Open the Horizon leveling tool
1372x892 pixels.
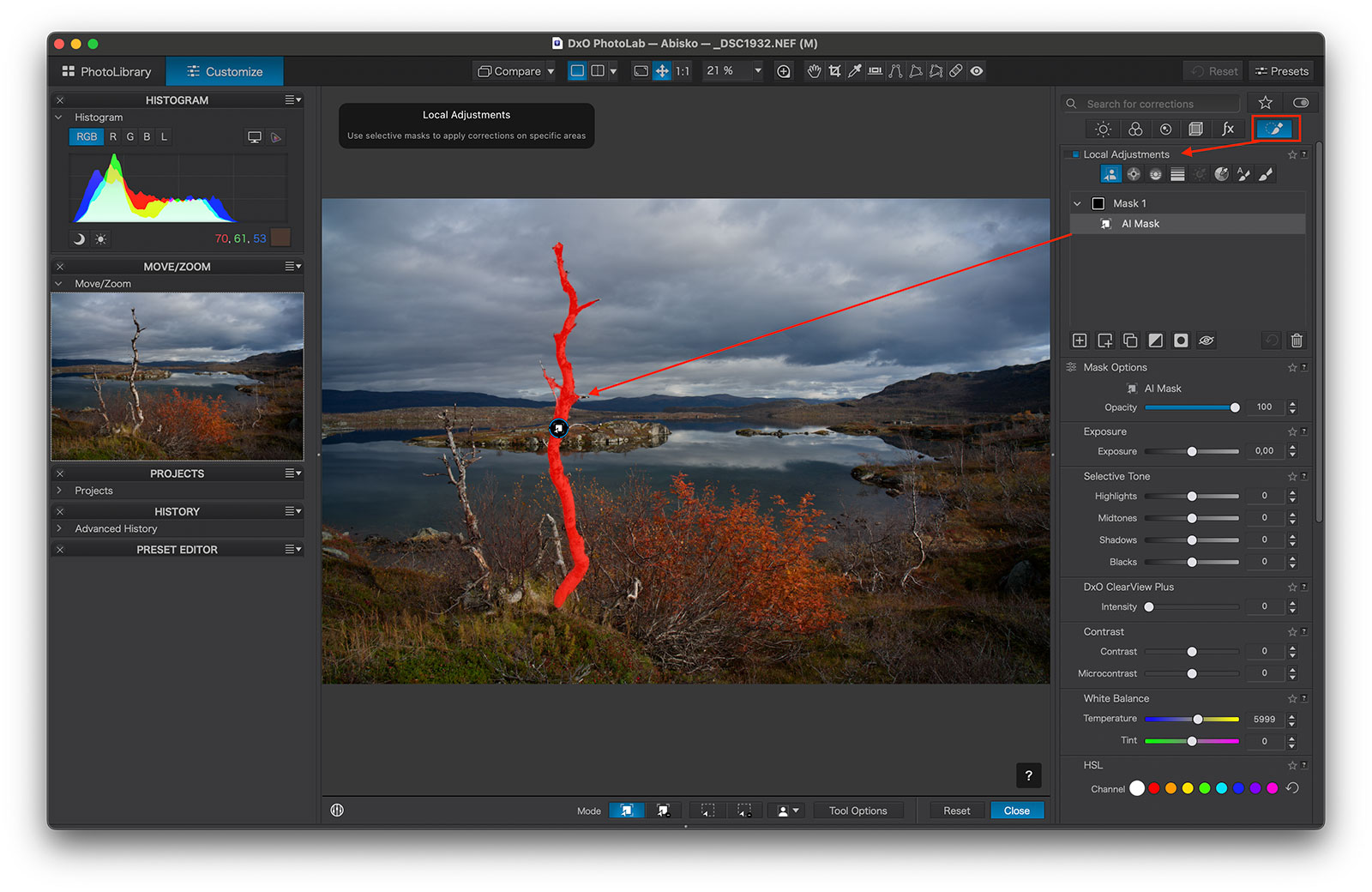coord(875,71)
